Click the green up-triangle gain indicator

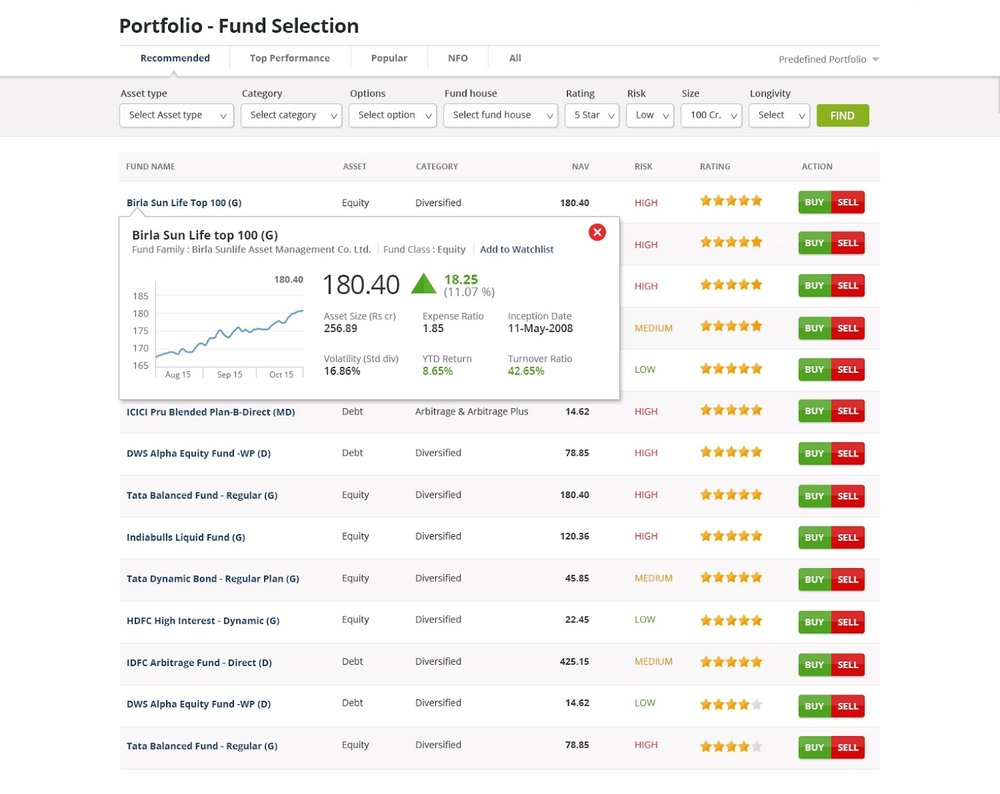tap(423, 284)
